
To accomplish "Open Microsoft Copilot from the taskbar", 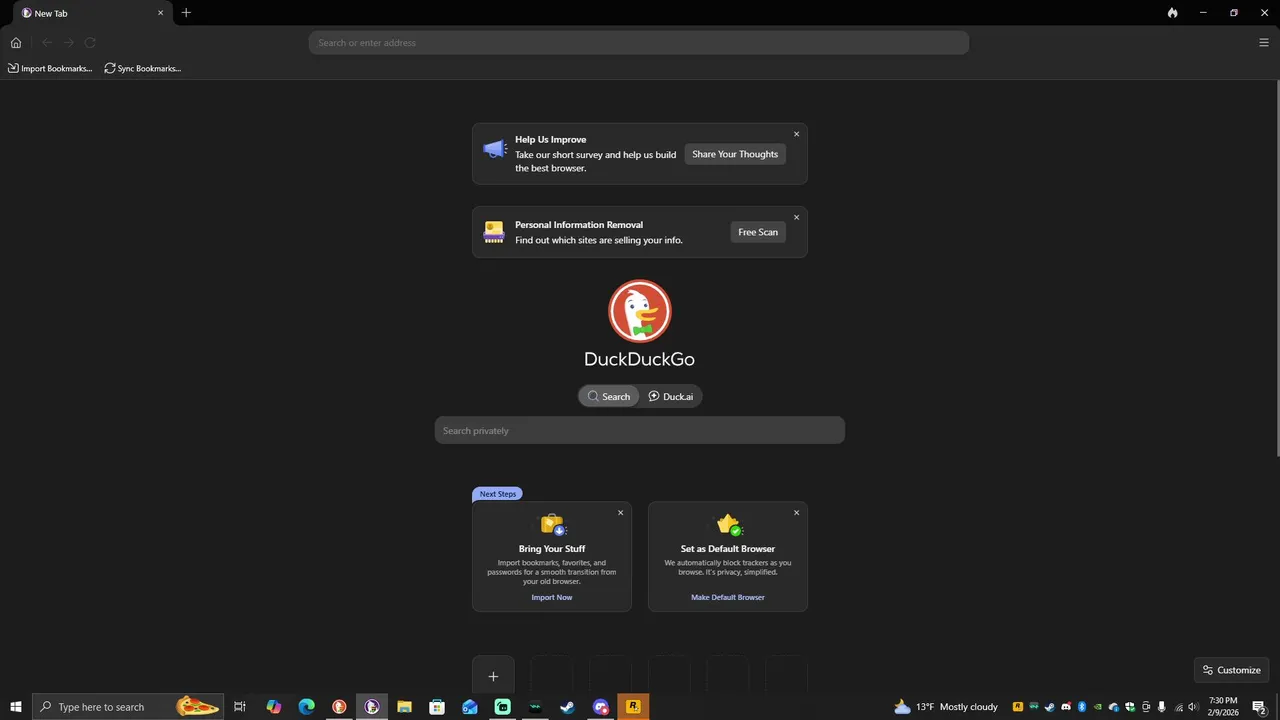I will 274,707.
